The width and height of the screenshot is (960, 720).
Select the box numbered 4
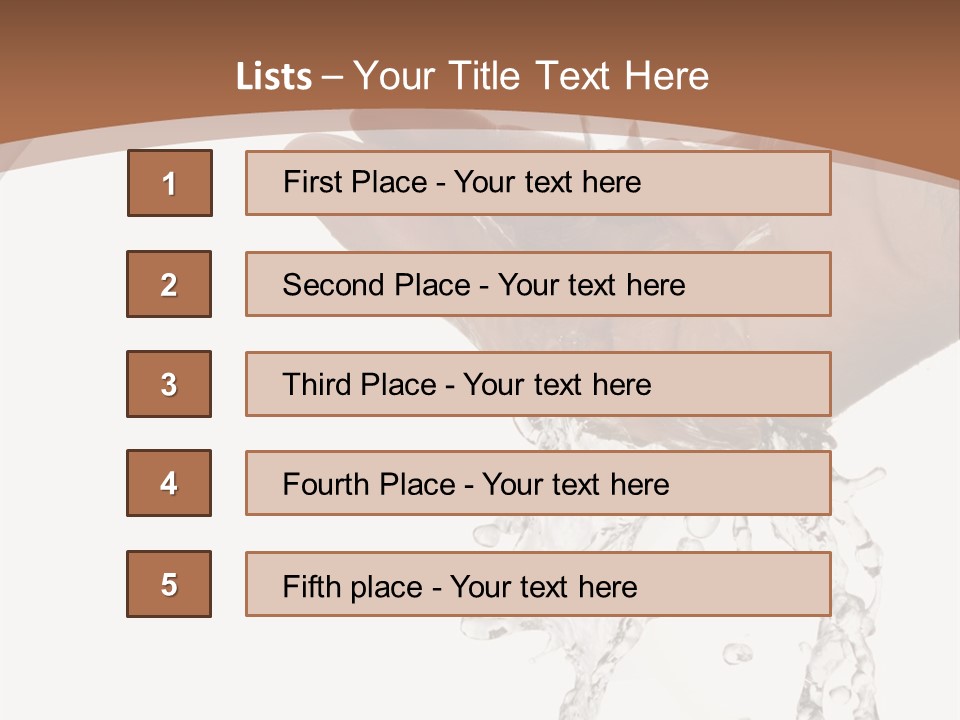[x=169, y=483]
